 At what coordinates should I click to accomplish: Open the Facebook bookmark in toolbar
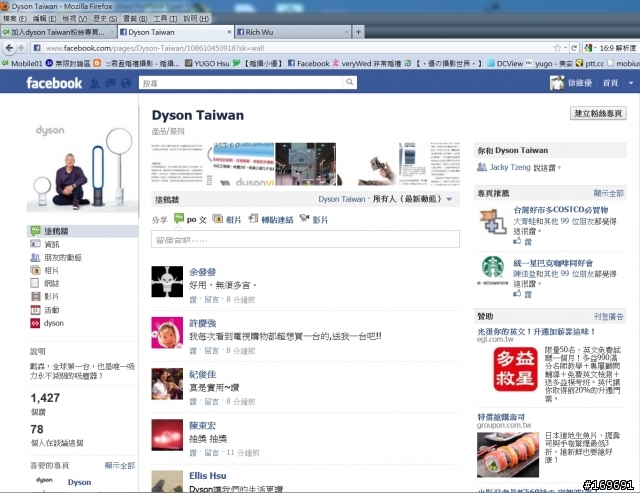(x=309, y=63)
